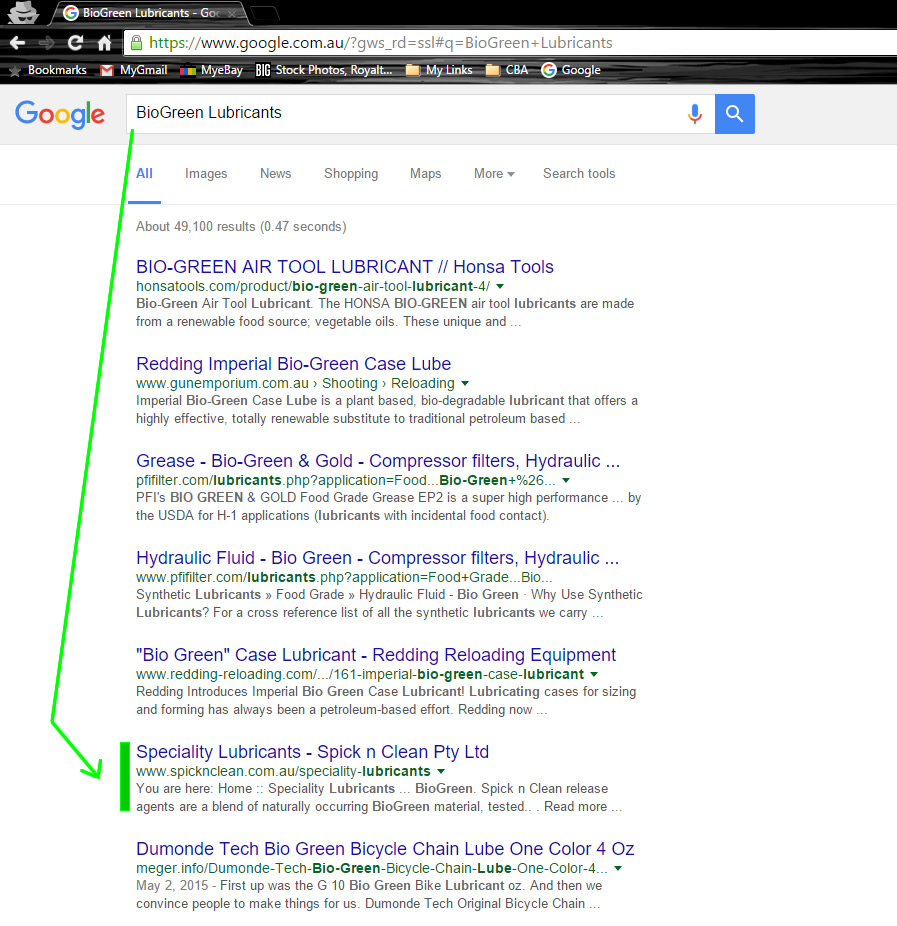This screenshot has height=926, width=897.
Task: Close the BioGreen Lubricants browser tab
Action: (232, 13)
